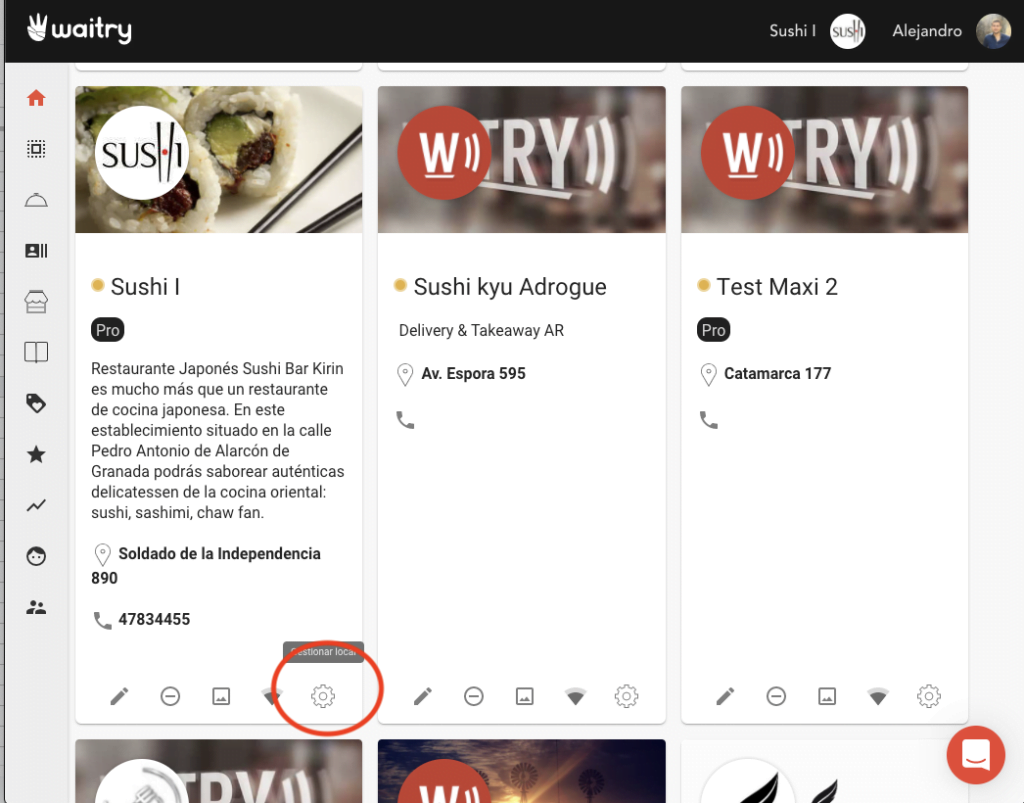Click the Sushi kyu Adrogue title
The width and height of the screenshot is (1024, 803).
tap(510, 287)
